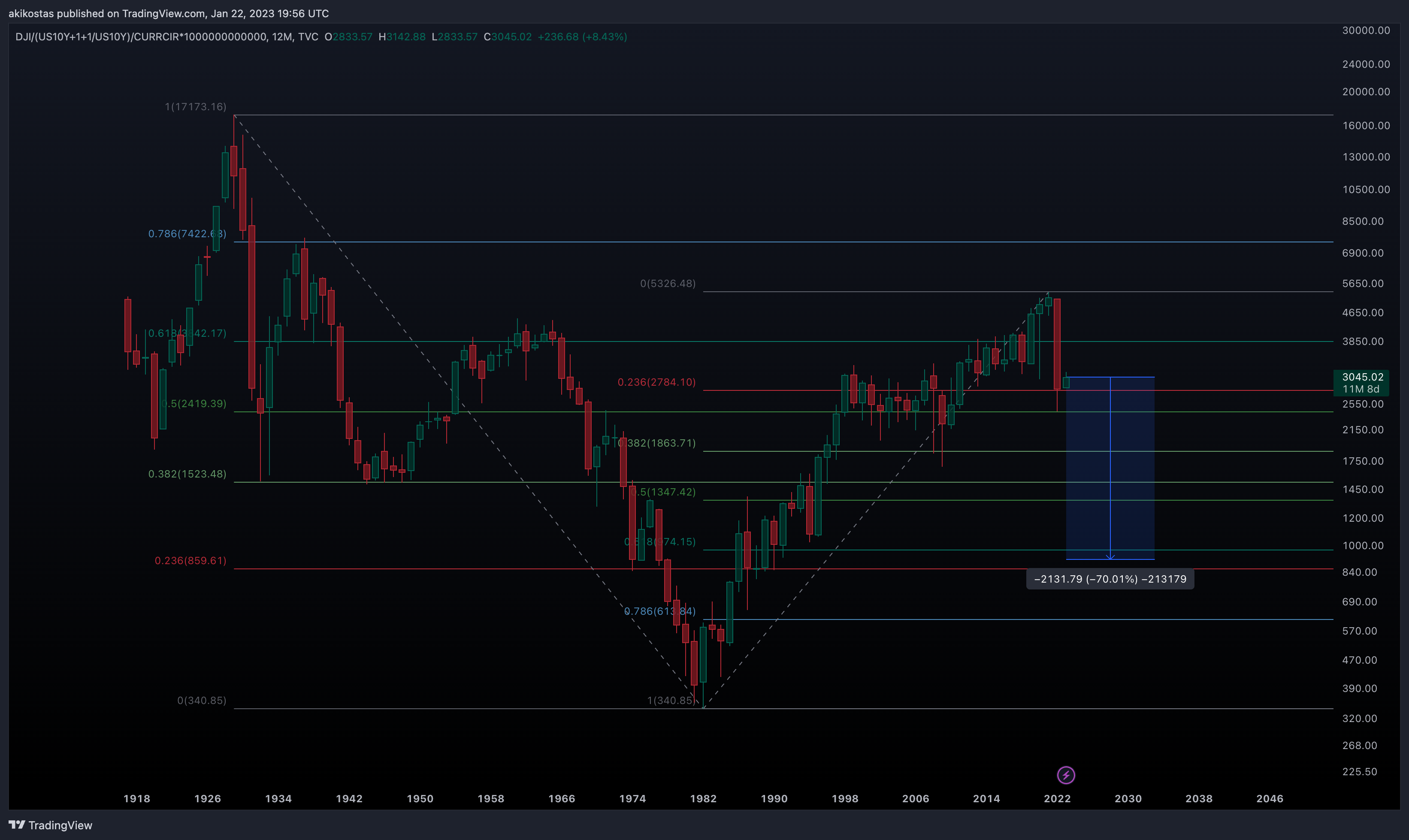The width and height of the screenshot is (1409, 840).
Task: Click the purple lightning bolt event icon
Action: click(x=1066, y=775)
